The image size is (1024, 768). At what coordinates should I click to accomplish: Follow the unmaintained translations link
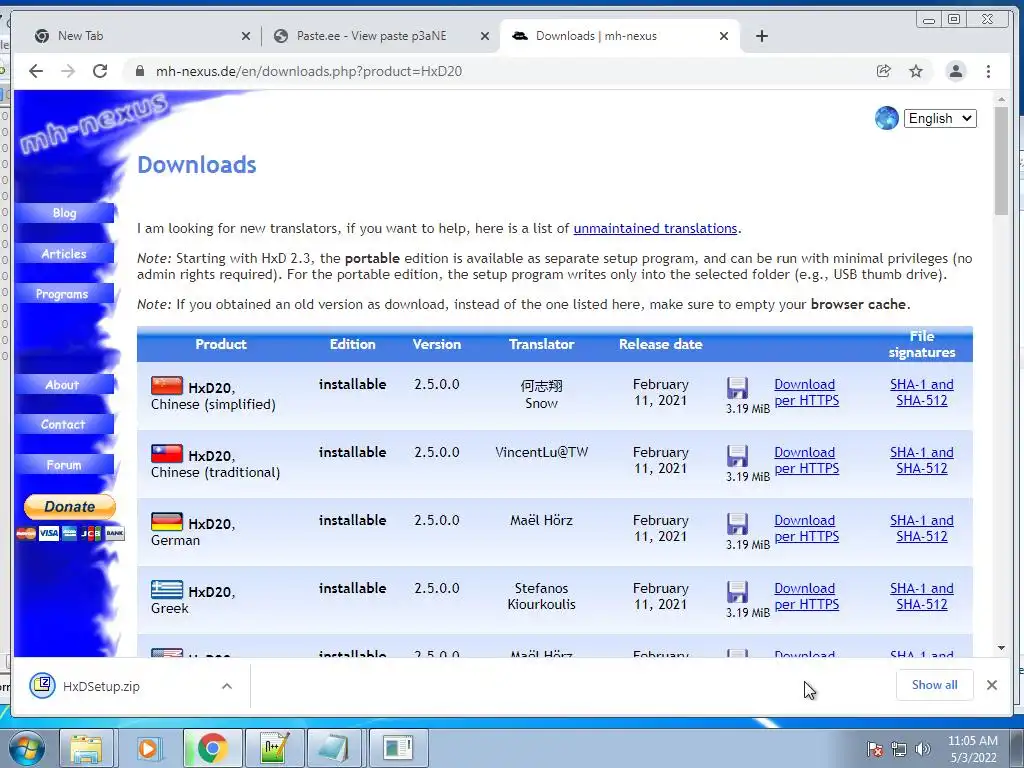pos(655,229)
